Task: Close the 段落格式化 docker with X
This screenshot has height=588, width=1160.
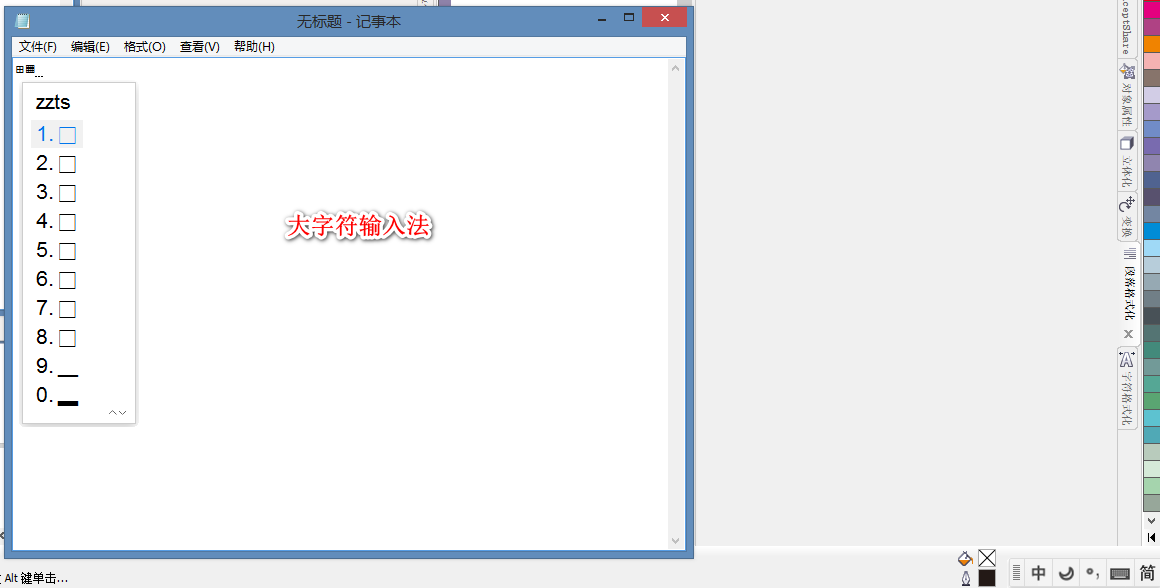Action: 1128,334
